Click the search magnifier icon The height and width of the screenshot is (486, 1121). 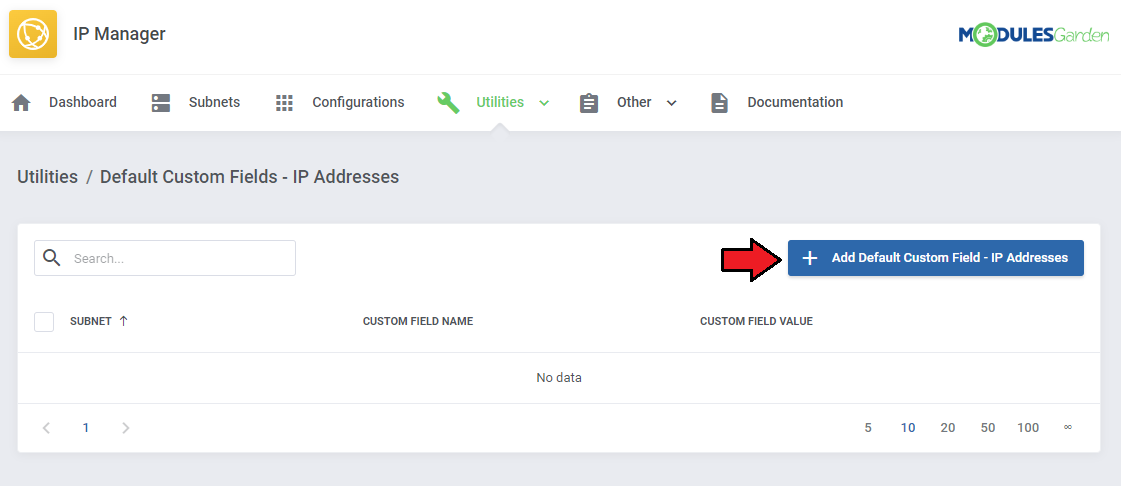pos(51,257)
